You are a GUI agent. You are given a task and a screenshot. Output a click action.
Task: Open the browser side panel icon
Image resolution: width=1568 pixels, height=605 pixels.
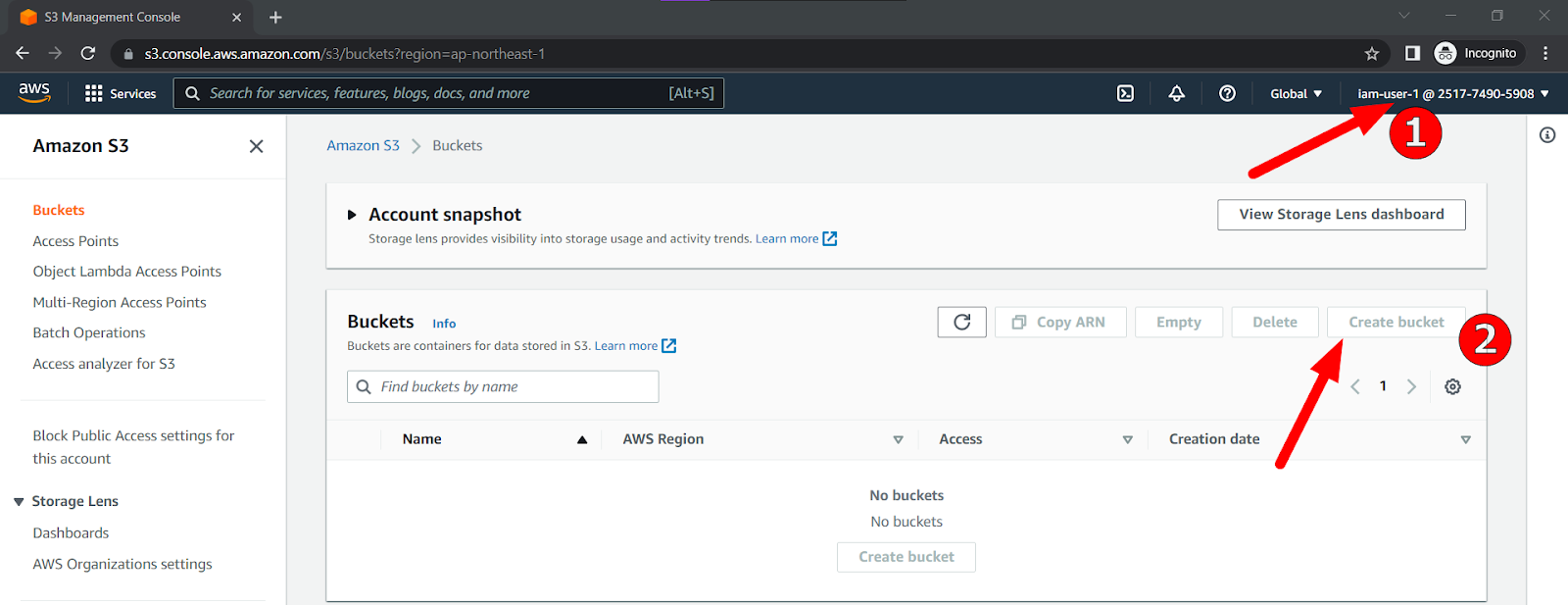pyautogui.click(x=1412, y=53)
